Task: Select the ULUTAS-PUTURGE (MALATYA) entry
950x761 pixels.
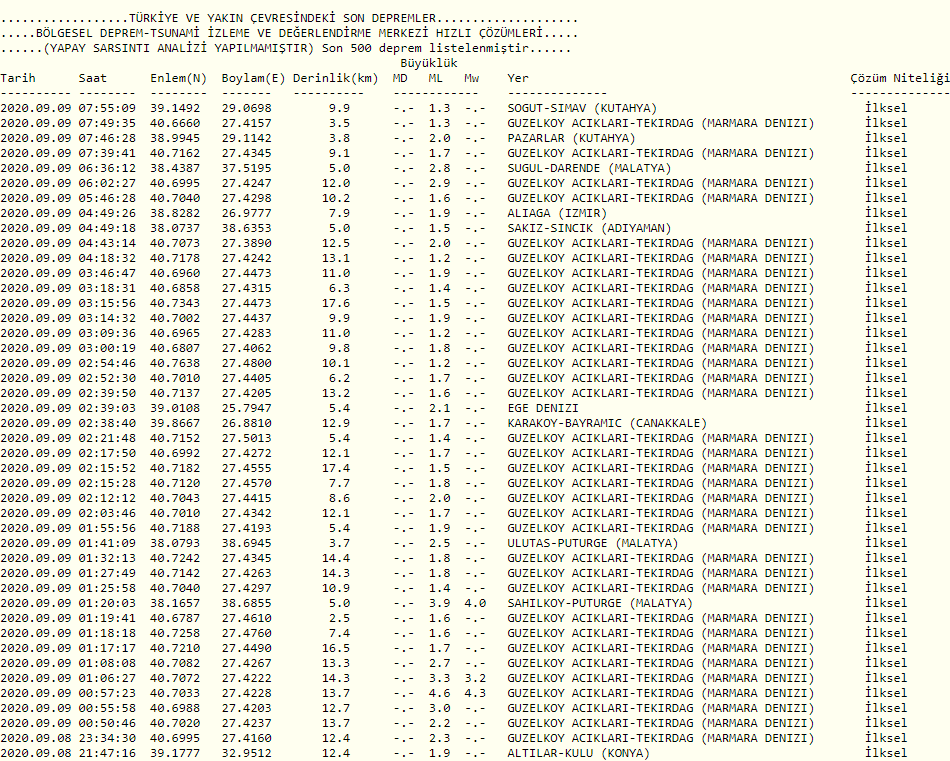Action: [x=593, y=543]
